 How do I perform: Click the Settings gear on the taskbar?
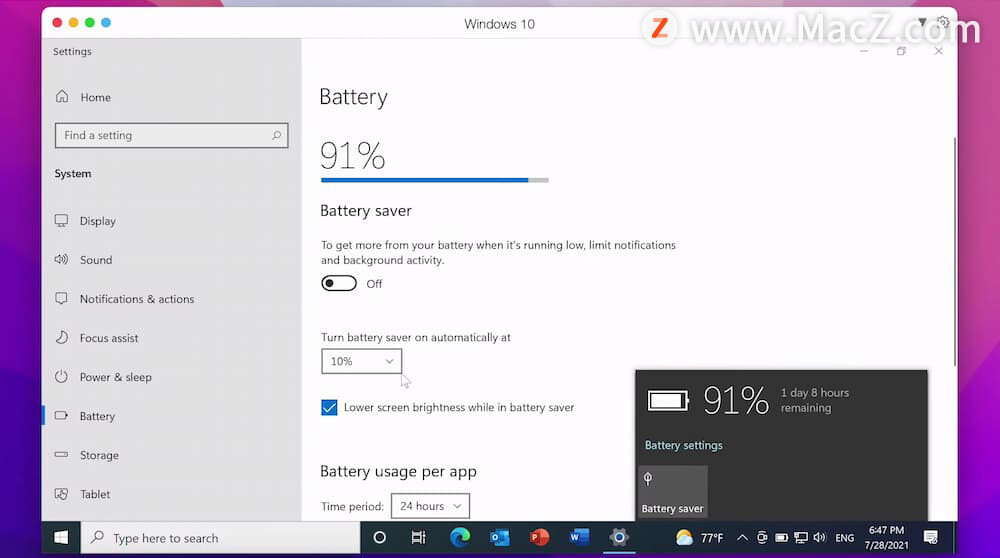pyautogui.click(x=619, y=538)
